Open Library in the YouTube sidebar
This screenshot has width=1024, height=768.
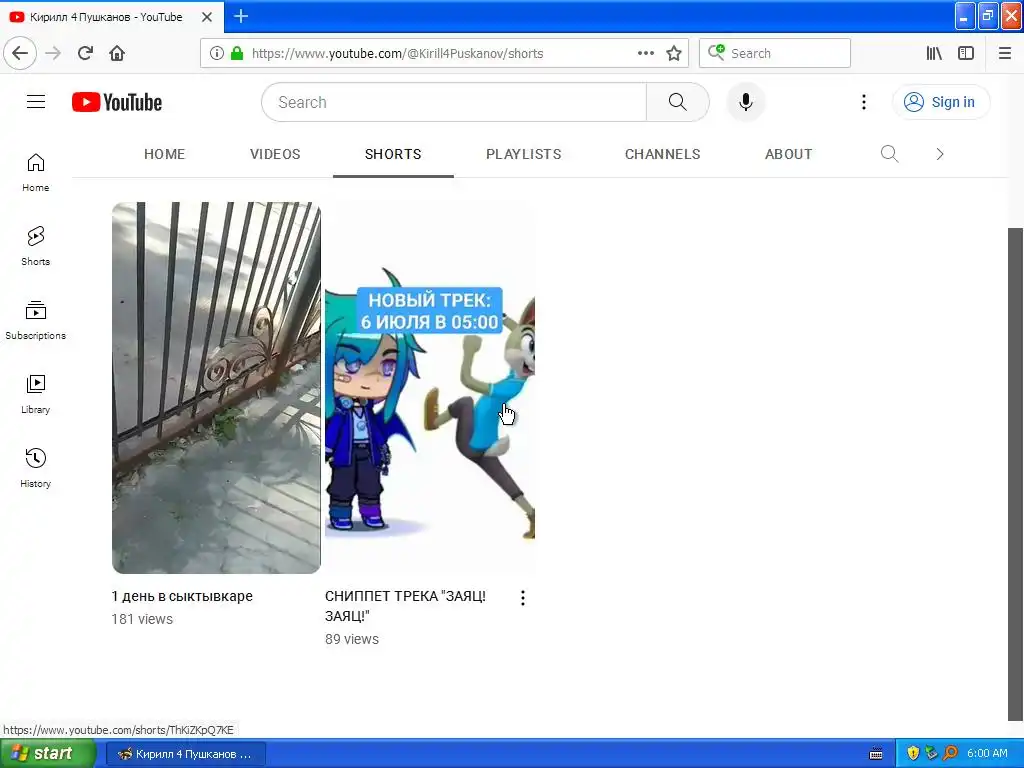(35, 394)
